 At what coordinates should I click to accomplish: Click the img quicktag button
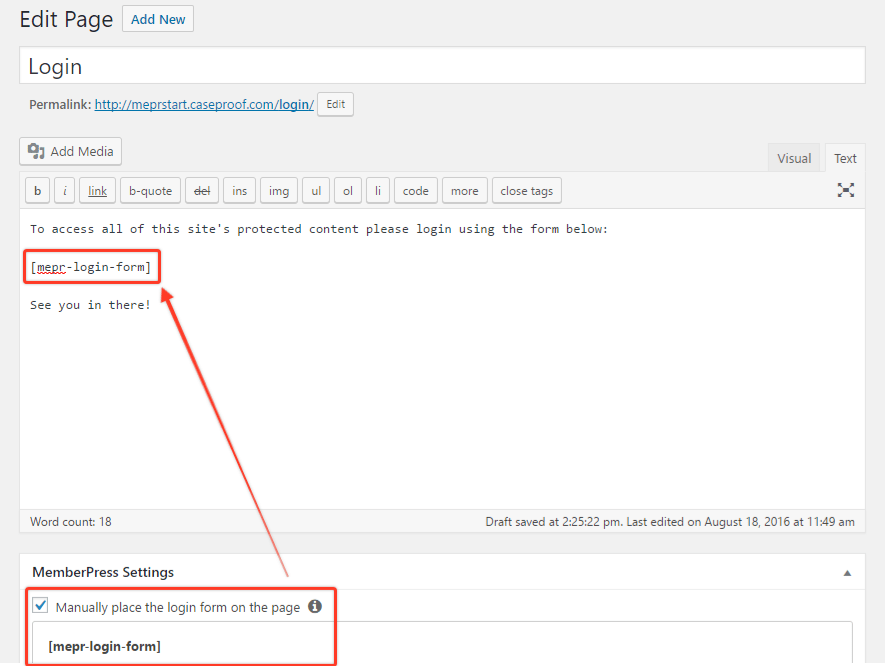click(279, 191)
